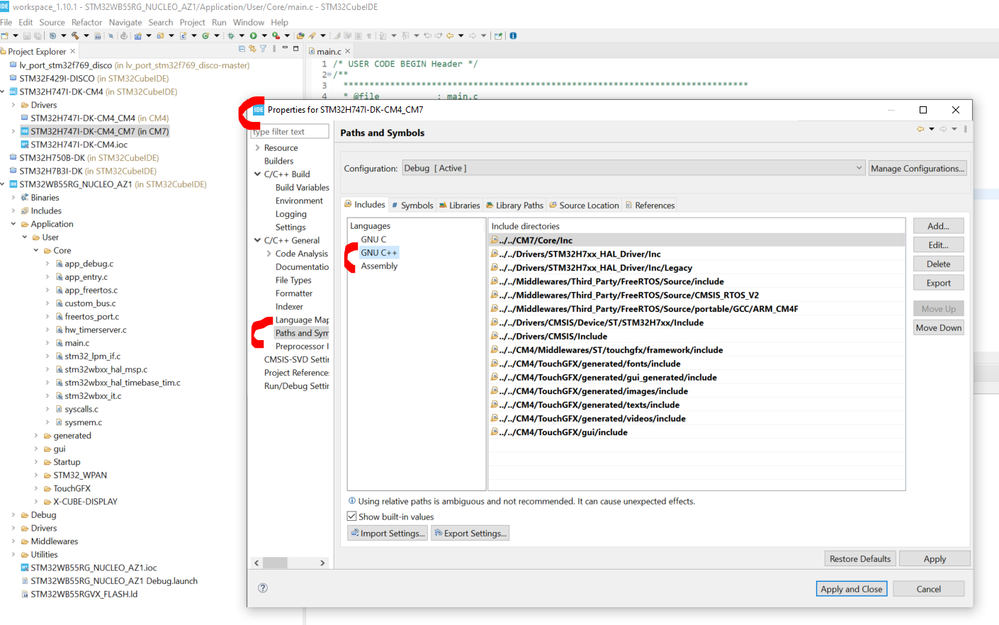Click the Add... button

(x=938, y=226)
